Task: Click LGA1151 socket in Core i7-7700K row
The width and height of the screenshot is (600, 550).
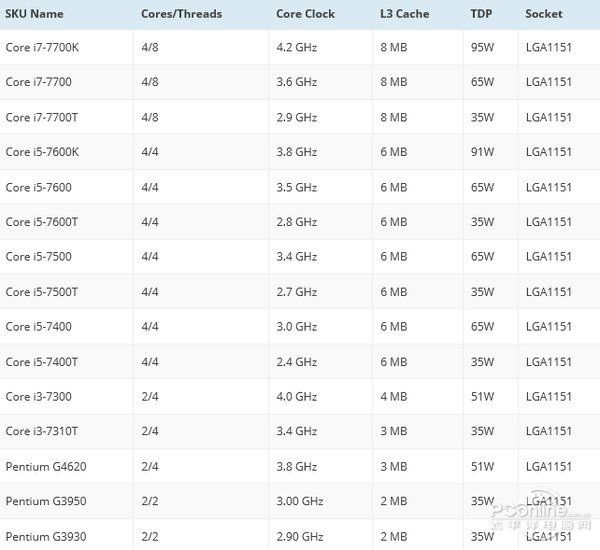Action: (549, 47)
